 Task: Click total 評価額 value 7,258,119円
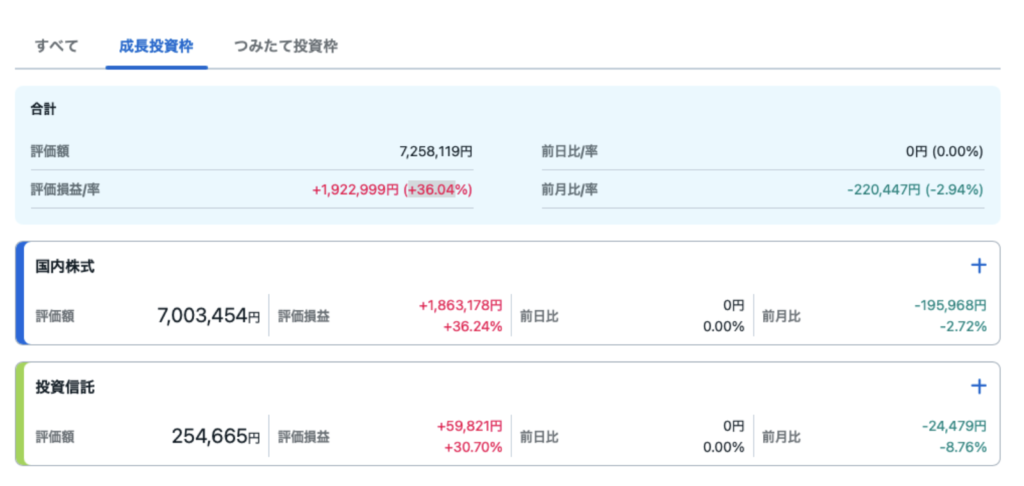click(436, 152)
